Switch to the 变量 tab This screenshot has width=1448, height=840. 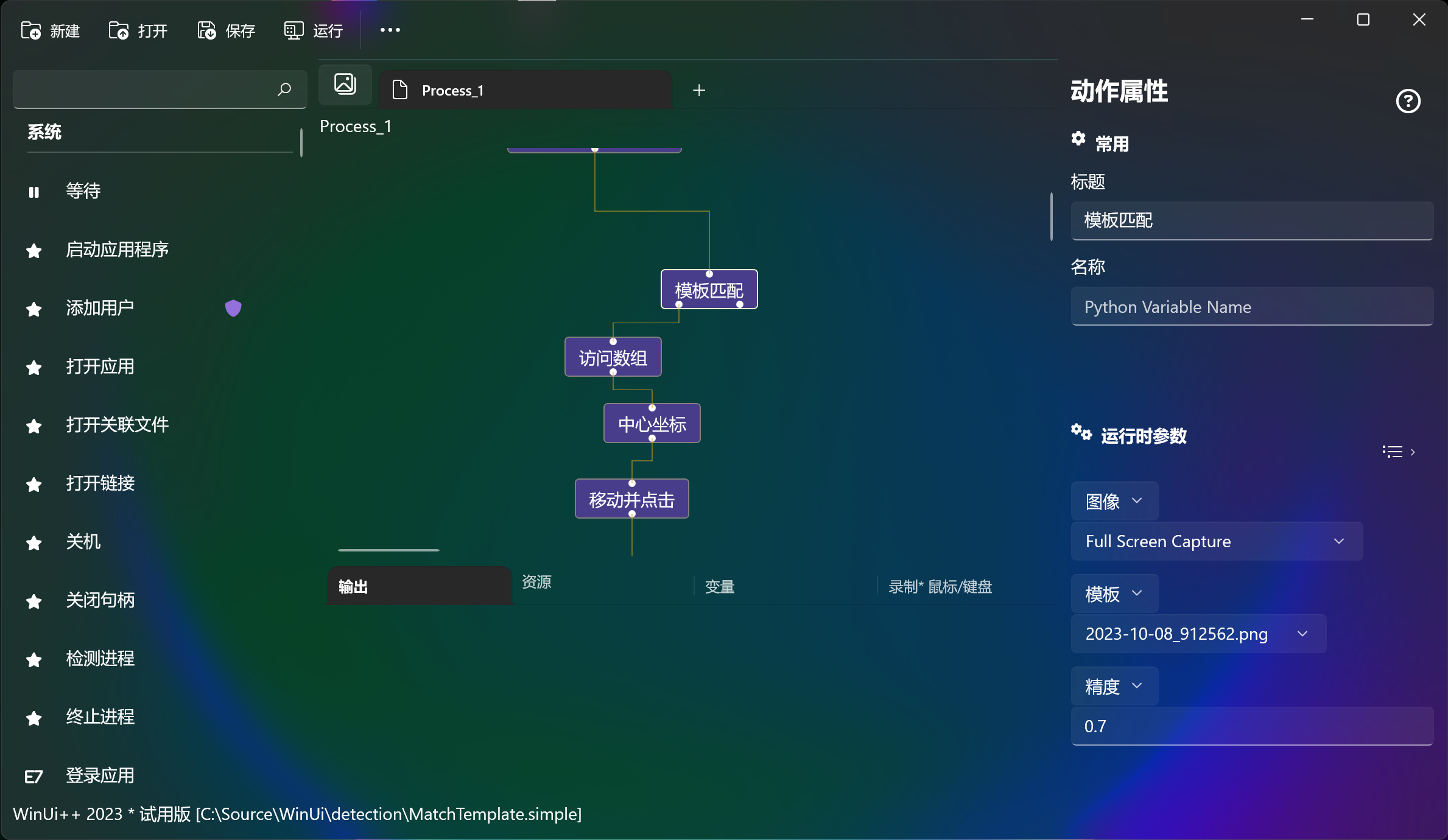click(719, 587)
